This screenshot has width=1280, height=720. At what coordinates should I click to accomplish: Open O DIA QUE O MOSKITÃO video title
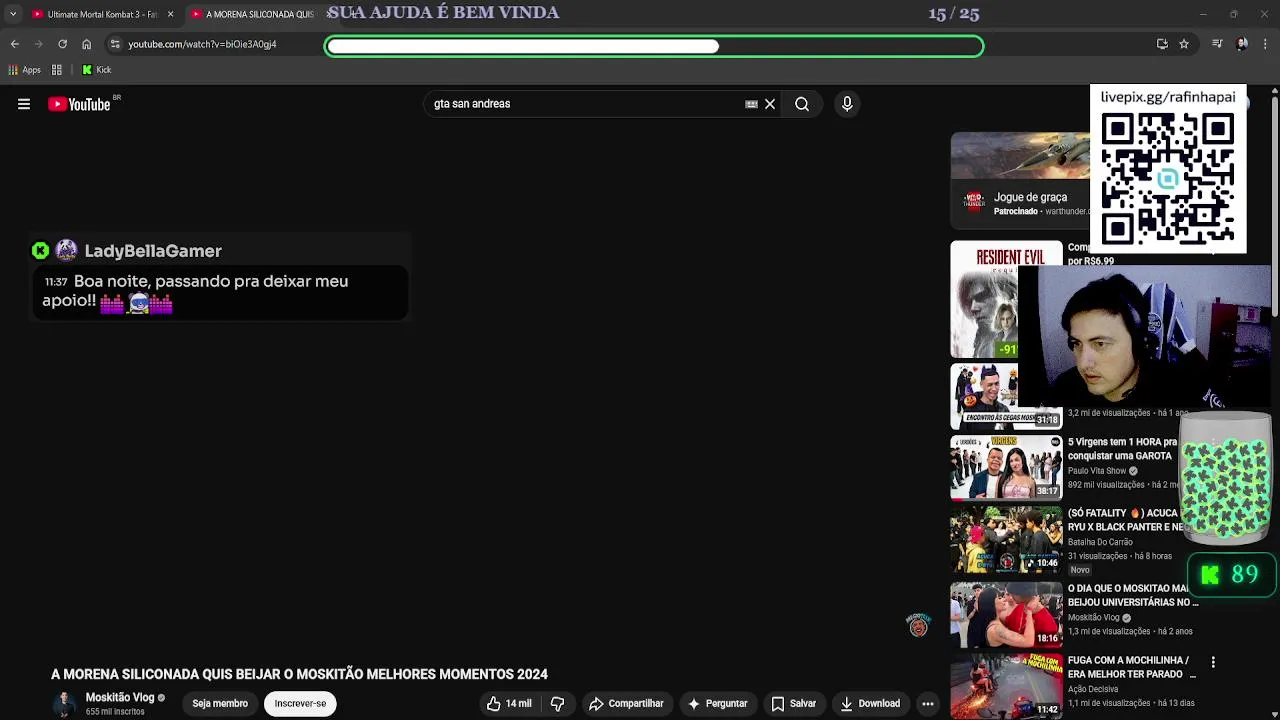tap(1132, 596)
